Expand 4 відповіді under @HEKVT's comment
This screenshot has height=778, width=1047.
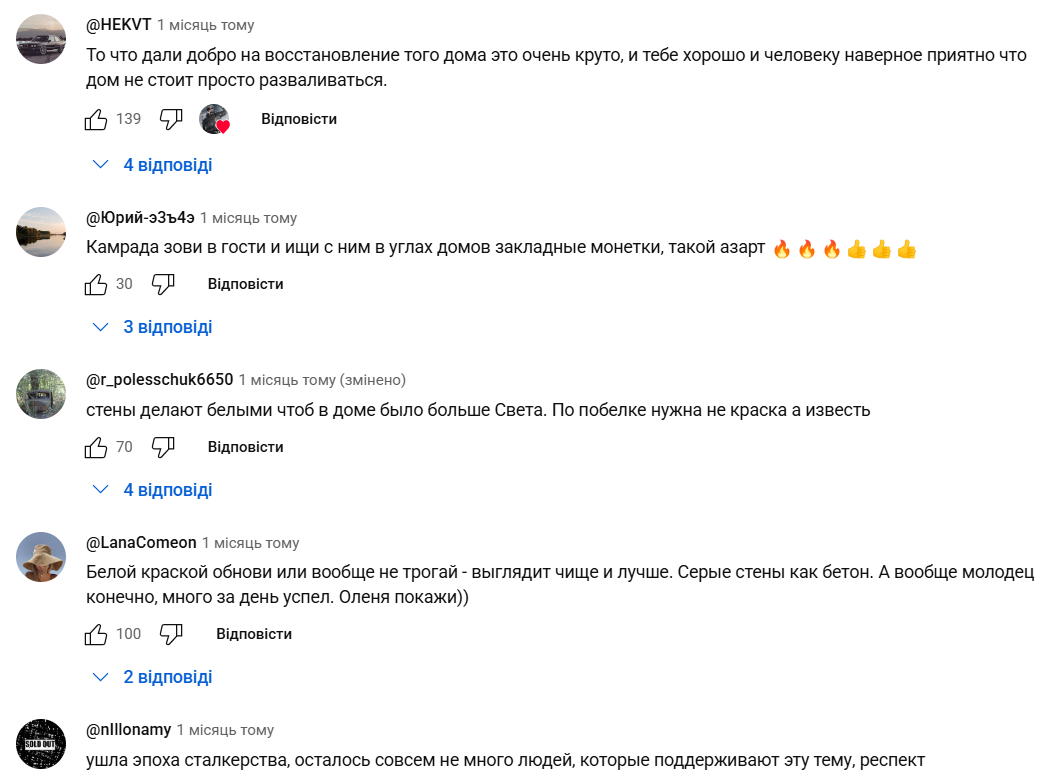click(x=152, y=165)
